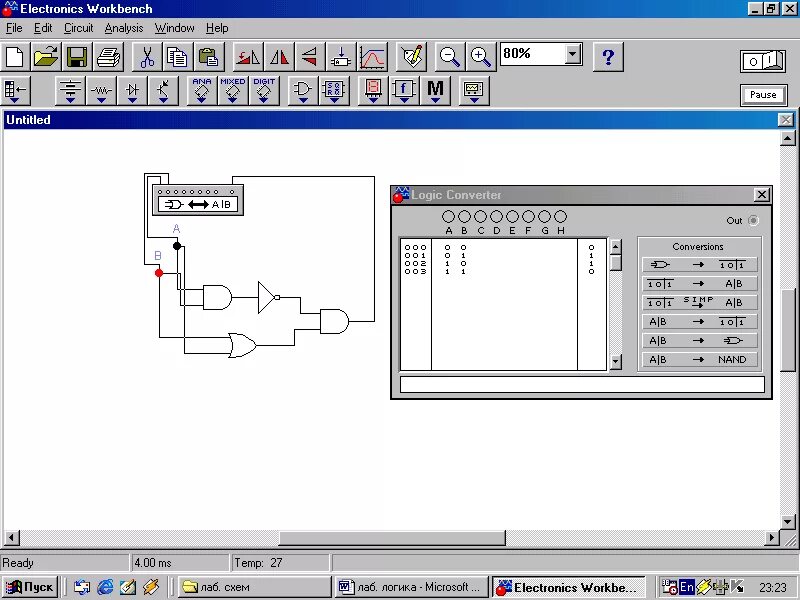Viewport: 800px width, 600px height.
Task: Open Windows Start (Пуск) button
Action: pyautogui.click(x=29, y=587)
